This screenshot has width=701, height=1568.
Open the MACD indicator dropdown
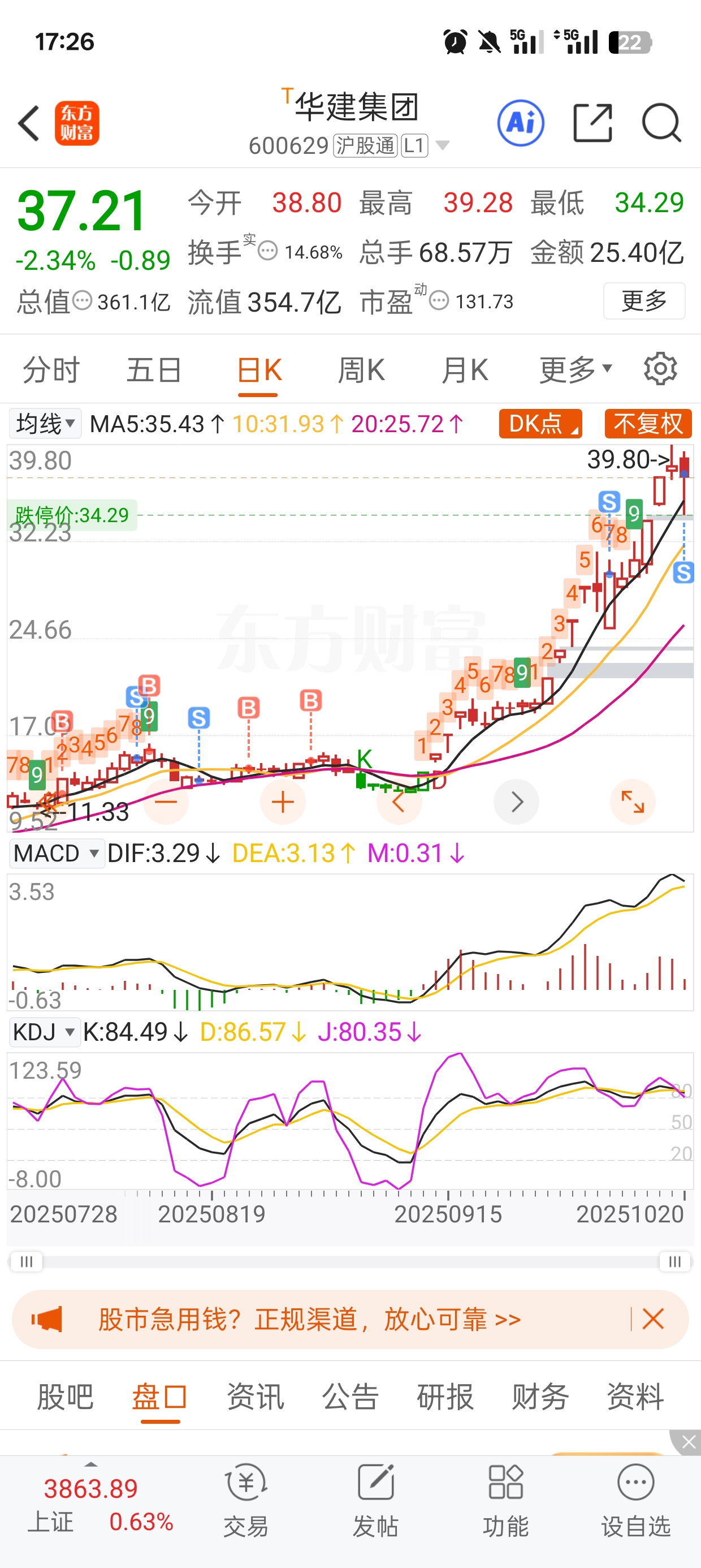(x=56, y=853)
